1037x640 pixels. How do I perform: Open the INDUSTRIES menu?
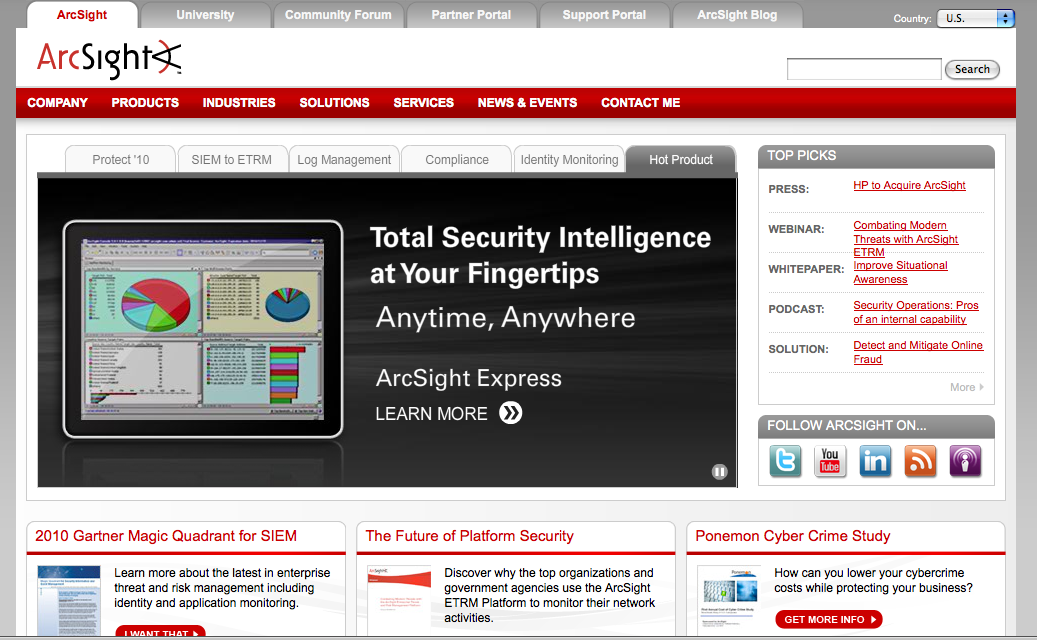[x=239, y=102]
